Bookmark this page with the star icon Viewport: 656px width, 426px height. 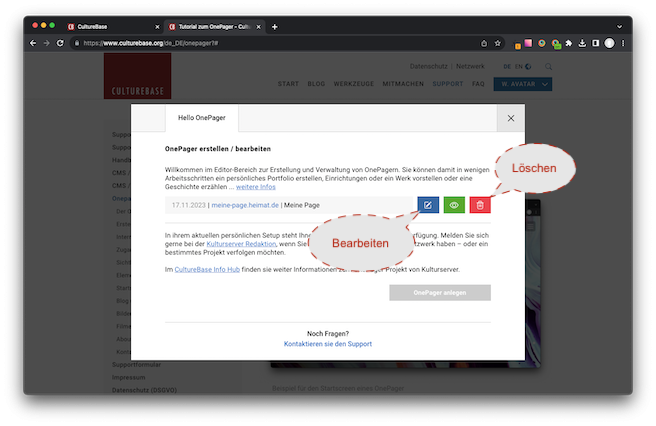[x=498, y=43]
